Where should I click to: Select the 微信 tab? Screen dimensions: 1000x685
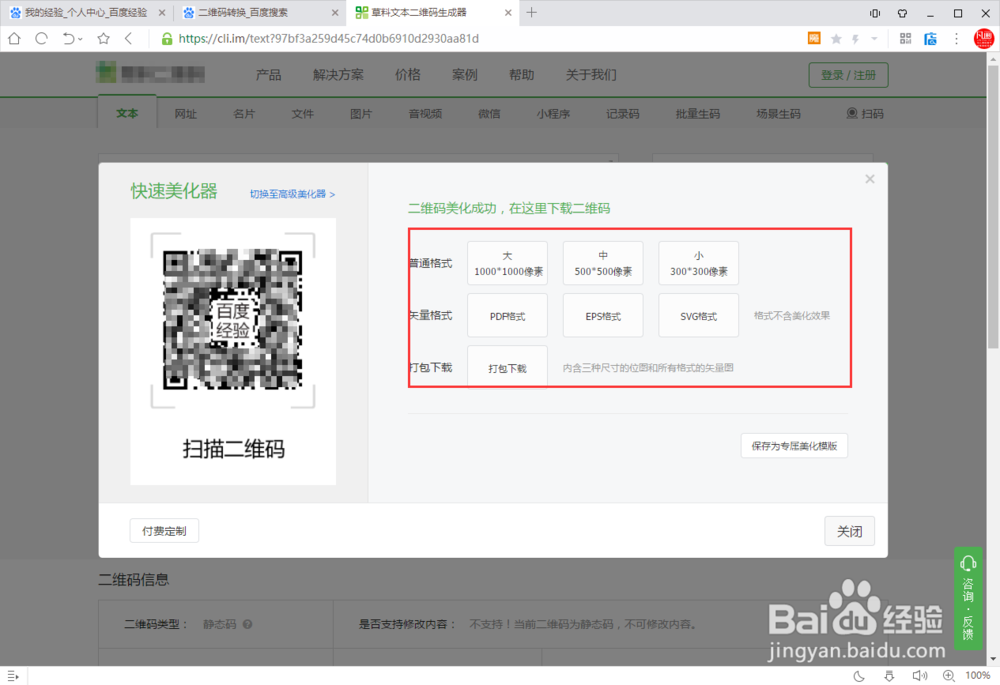click(x=489, y=114)
